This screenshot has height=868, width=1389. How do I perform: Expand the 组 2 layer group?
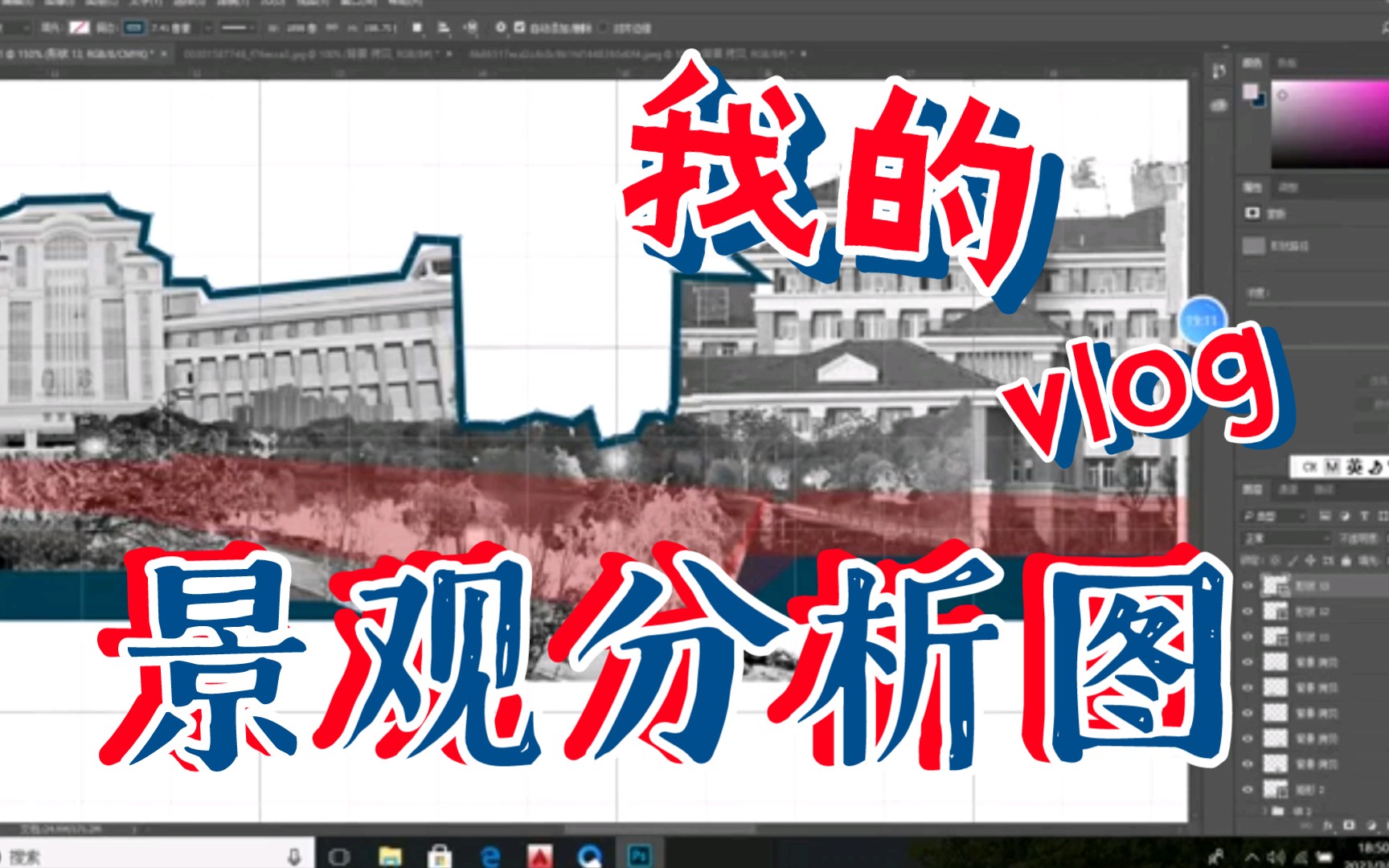coord(1266,811)
